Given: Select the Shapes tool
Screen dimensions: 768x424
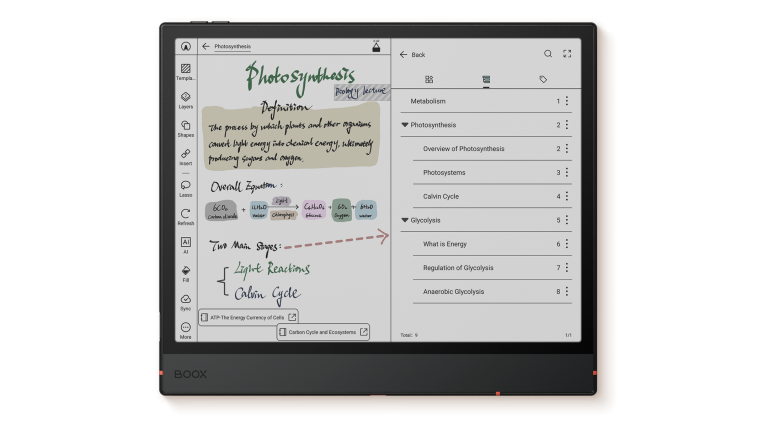Looking at the screenshot, I should pyautogui.click(x=185, y=127).
